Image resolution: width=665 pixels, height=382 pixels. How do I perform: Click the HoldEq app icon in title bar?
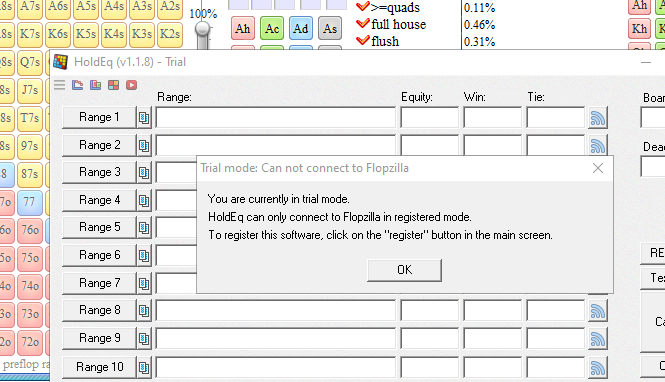click(61, 62)
